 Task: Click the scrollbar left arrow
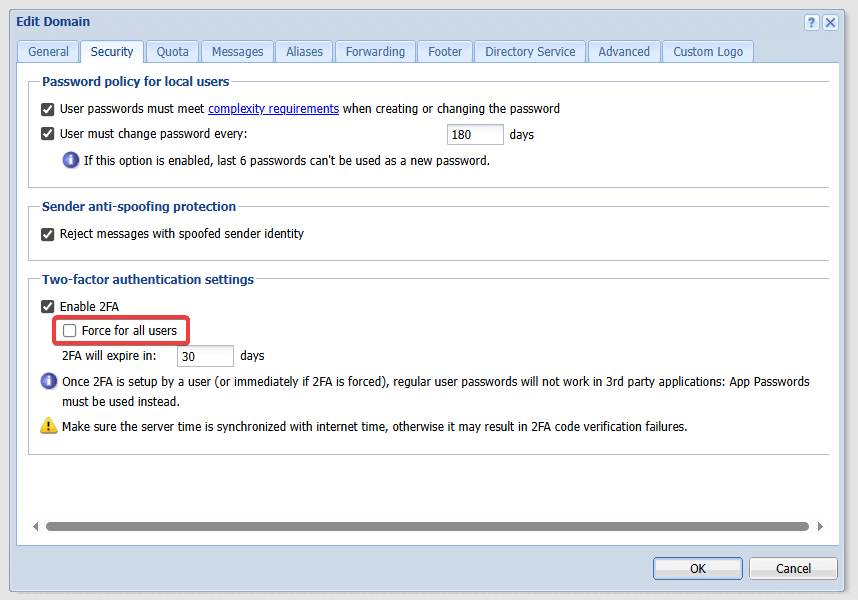click(36, 526)
